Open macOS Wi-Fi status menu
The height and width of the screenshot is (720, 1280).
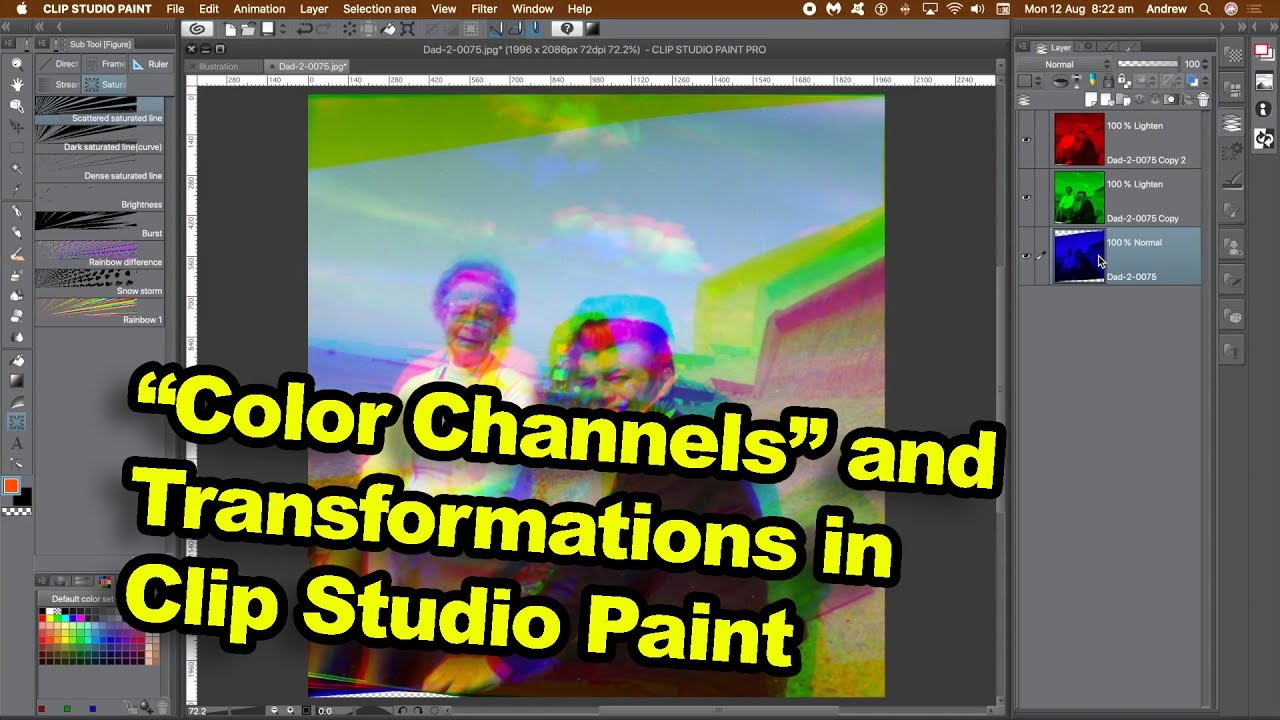954,9
